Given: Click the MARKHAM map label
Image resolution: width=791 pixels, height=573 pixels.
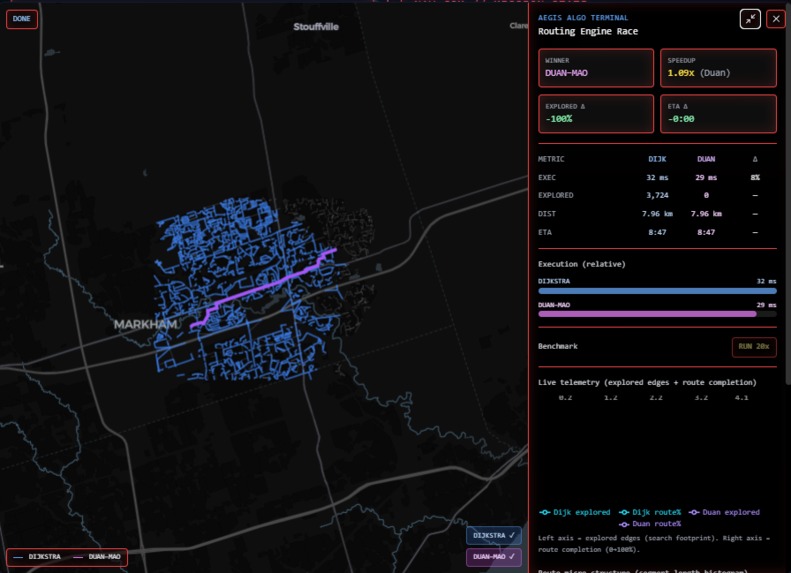Looking at the screenshot, I should point(145,324).
